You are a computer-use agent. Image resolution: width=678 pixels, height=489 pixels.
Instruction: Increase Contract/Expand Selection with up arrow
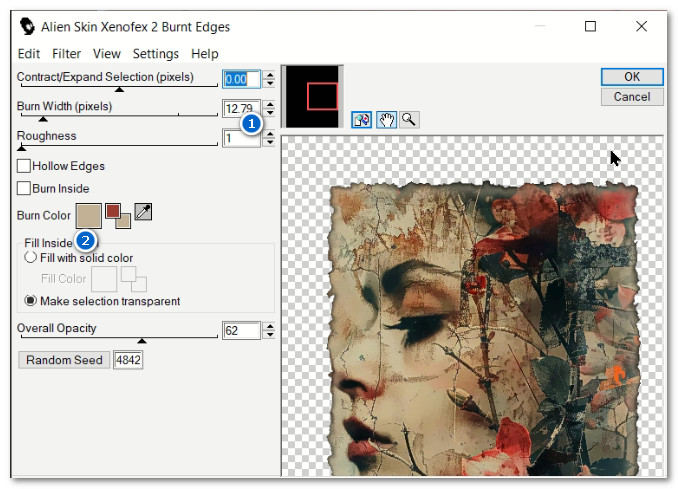pos(270,75)
